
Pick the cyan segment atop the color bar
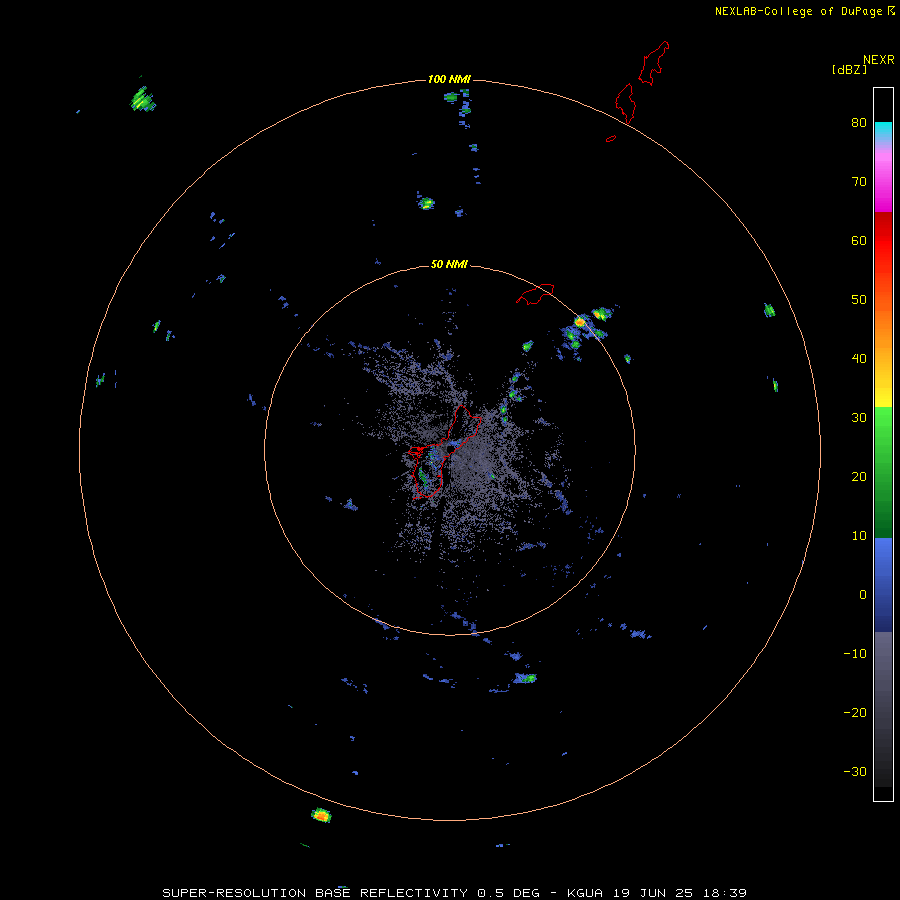(883, 131)
